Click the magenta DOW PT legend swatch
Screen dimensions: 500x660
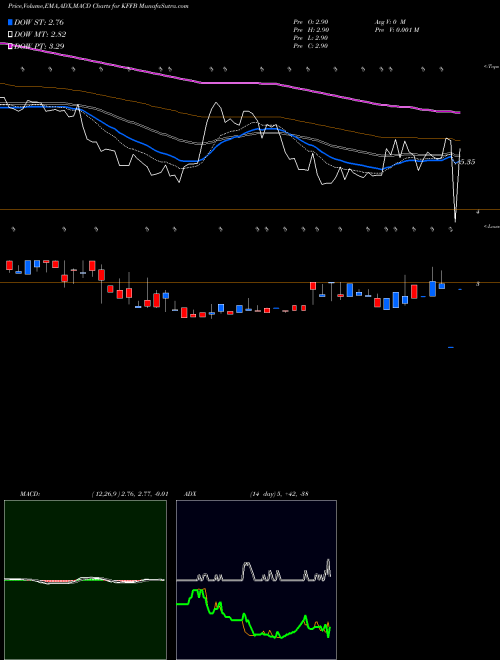tap(10, 46)
